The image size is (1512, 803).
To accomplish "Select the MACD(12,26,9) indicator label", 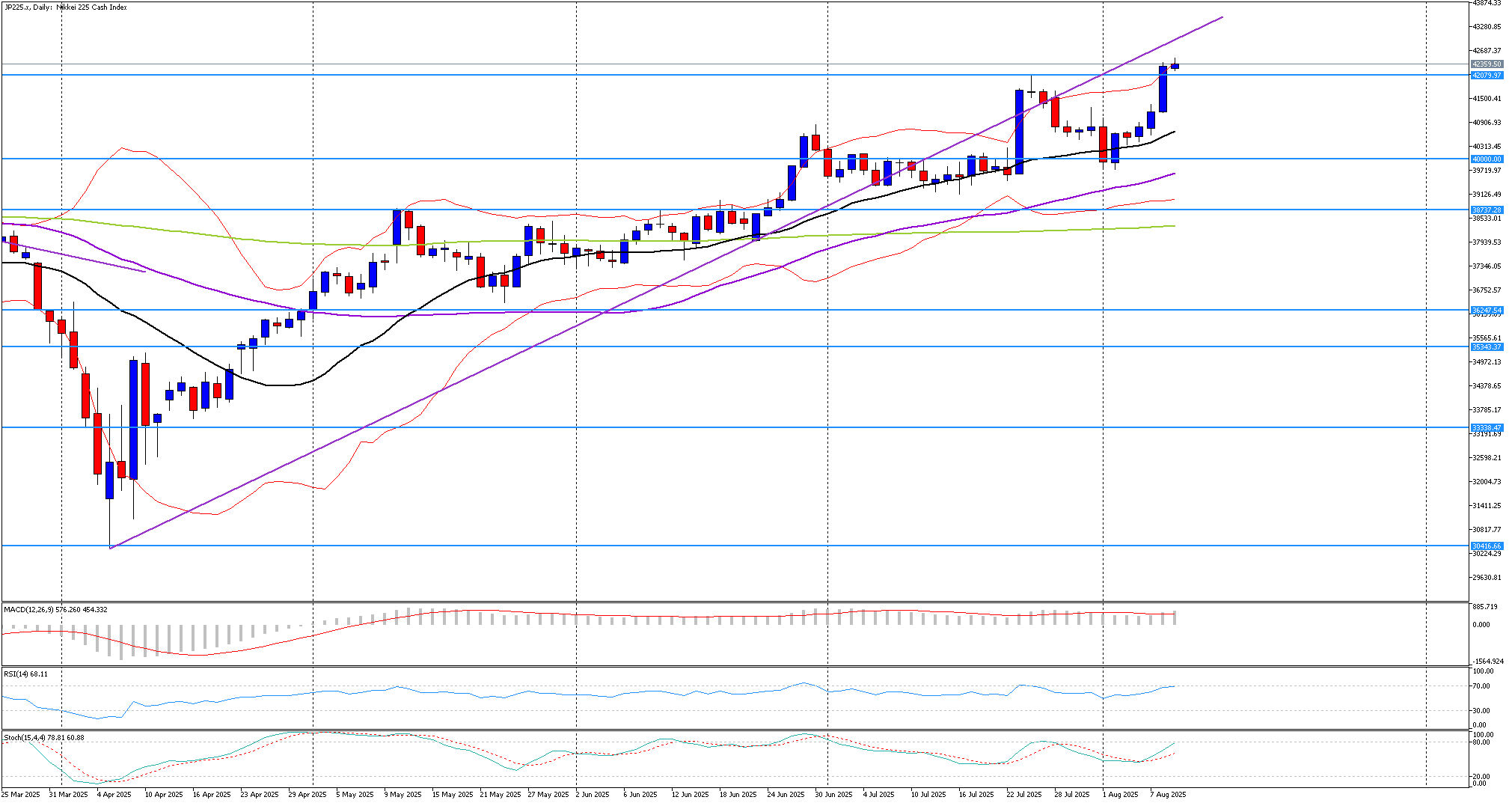I will click(55, 610).
